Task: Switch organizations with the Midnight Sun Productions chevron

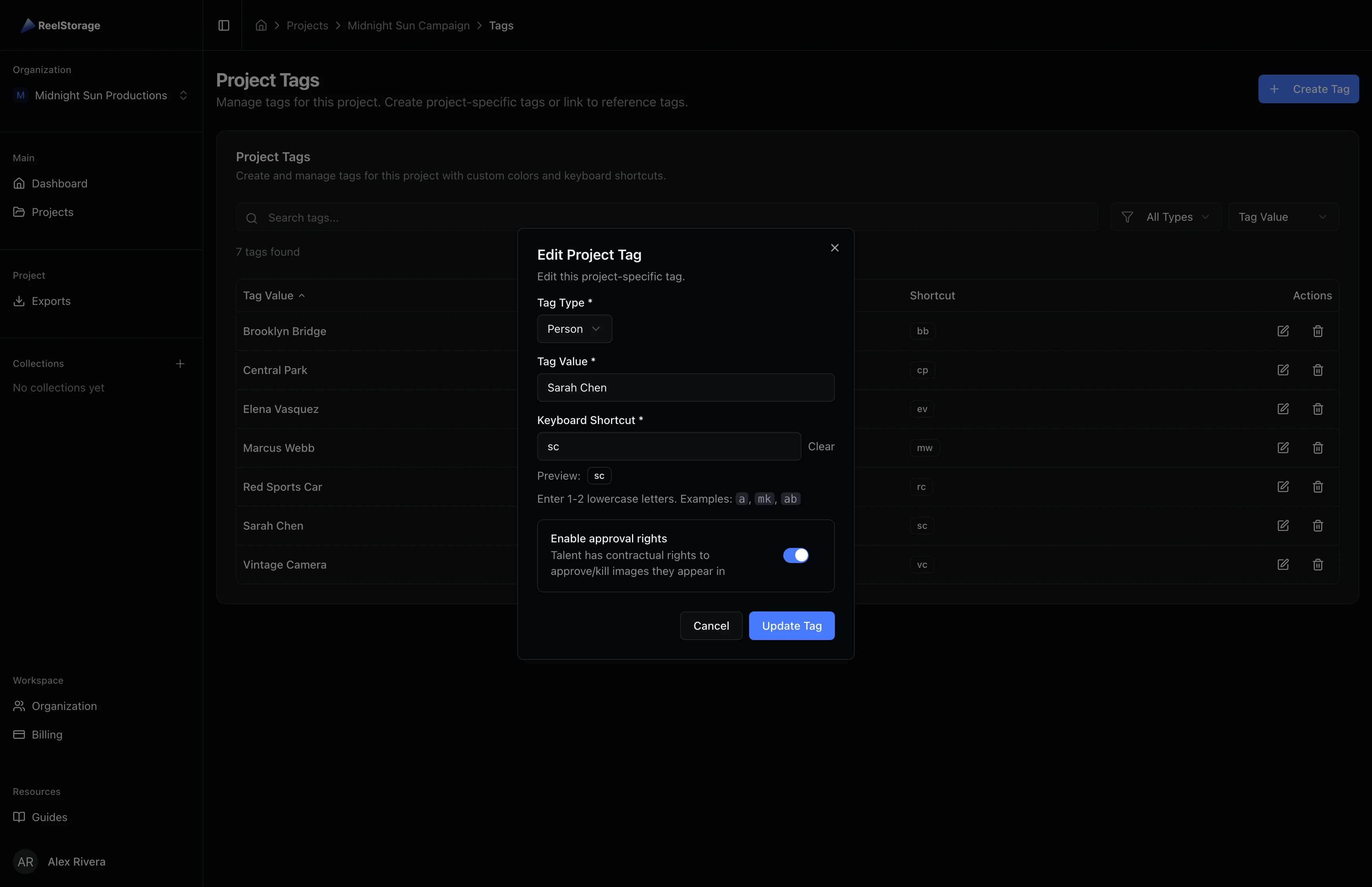Action: [x=184, y=95]
